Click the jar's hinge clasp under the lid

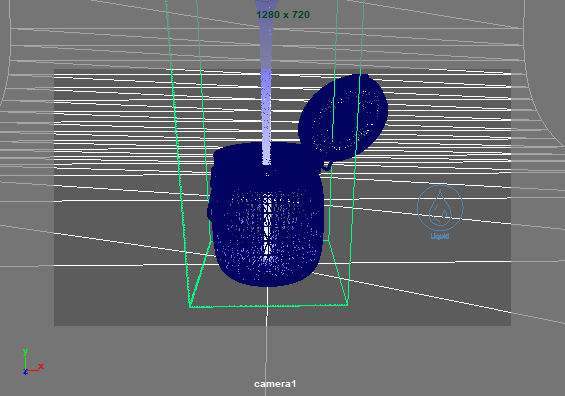[x=327, y=166]
